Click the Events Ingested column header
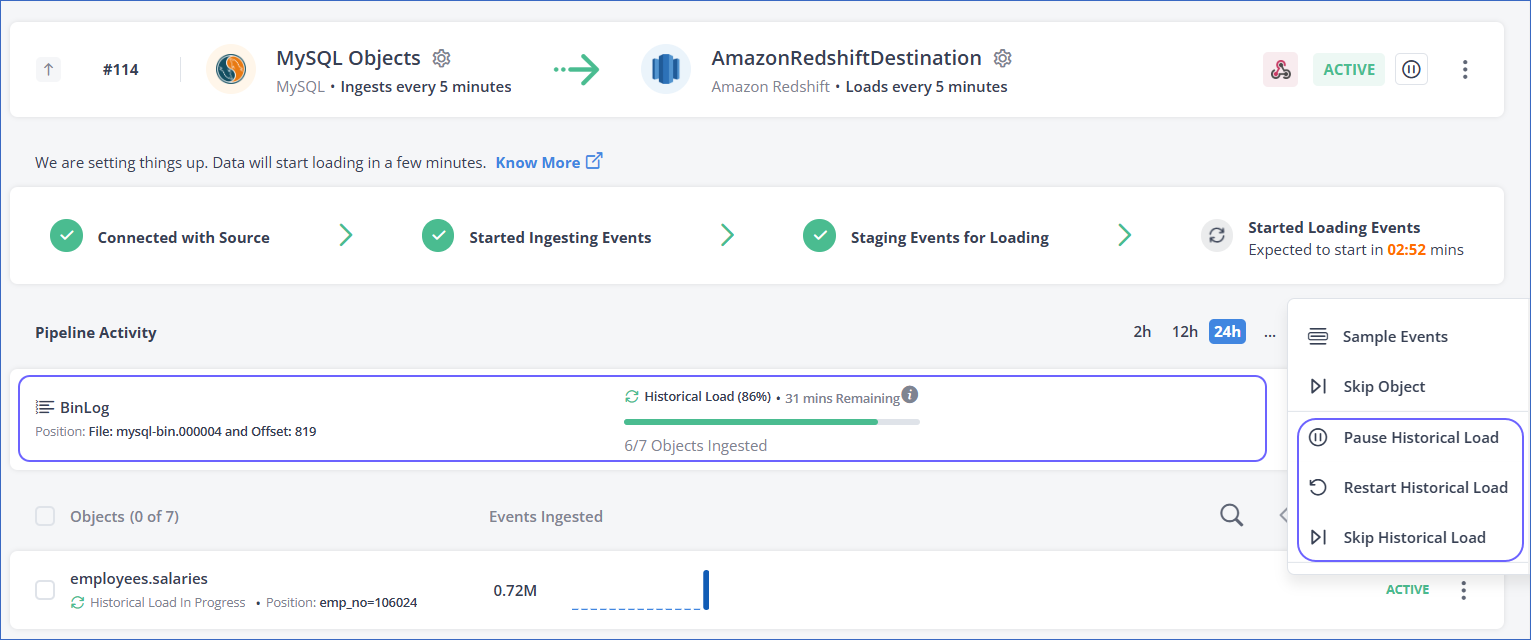Screen dimensions: 1531x640 546,516
